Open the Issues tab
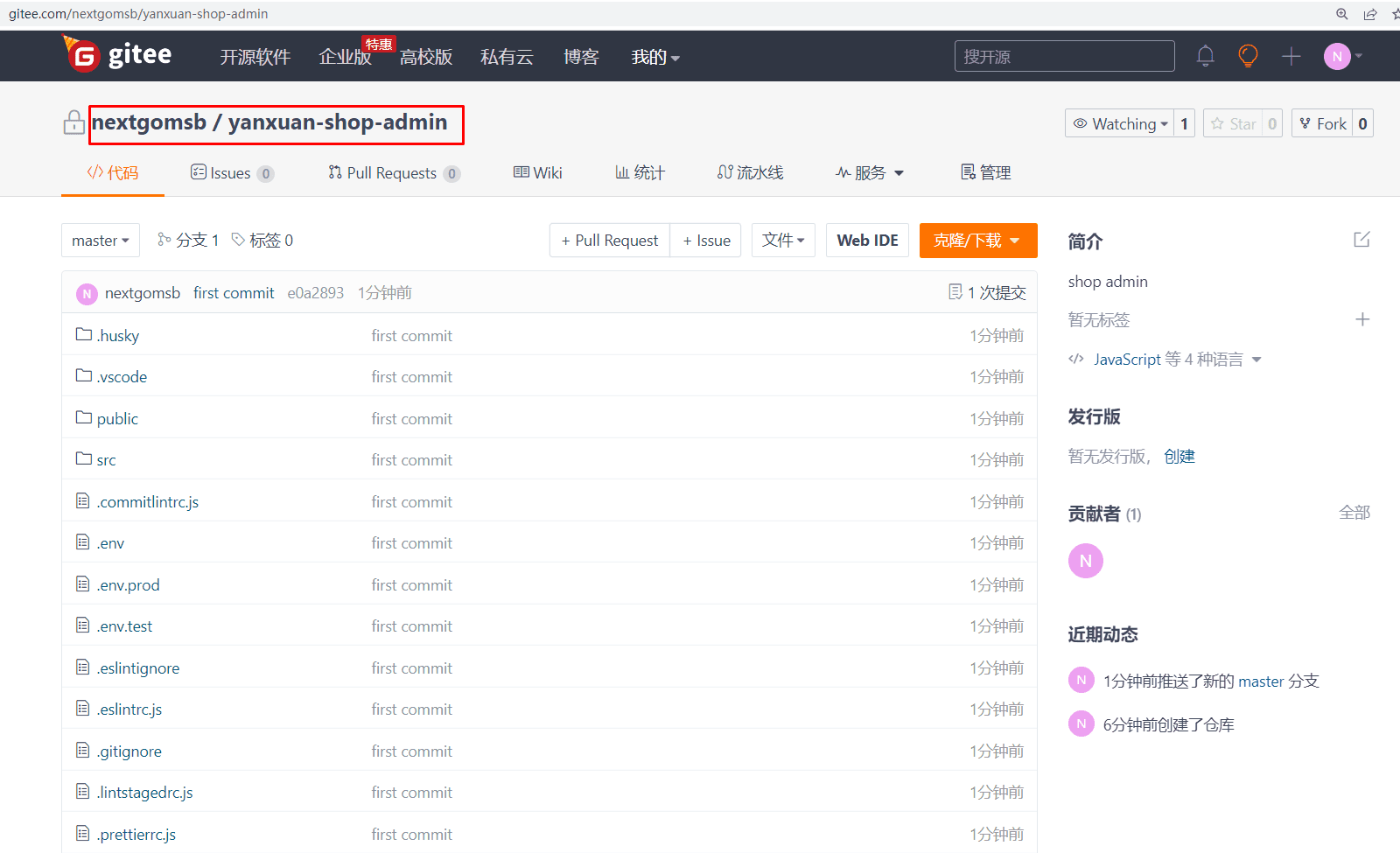Viewport: 1400px width, 853px height. [x=232, y=172]
